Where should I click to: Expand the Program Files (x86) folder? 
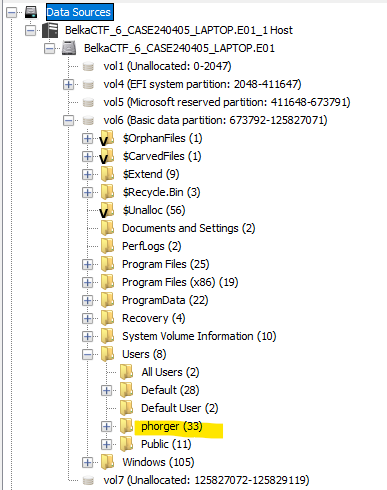tap(87, 283)
